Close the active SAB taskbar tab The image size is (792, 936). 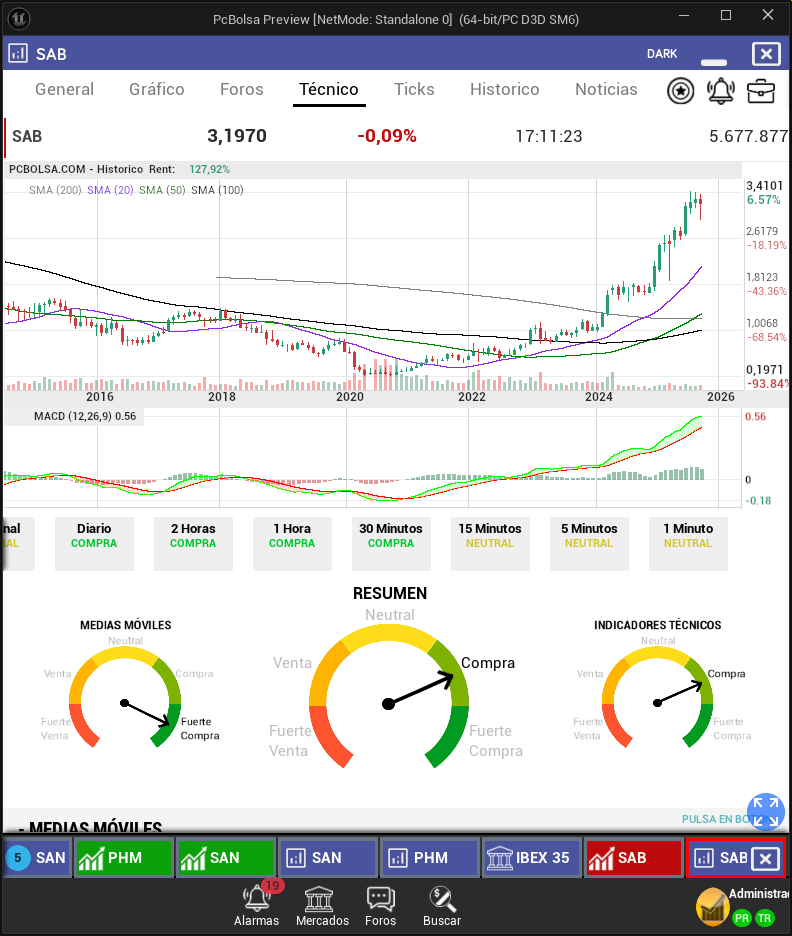point(765,859)
